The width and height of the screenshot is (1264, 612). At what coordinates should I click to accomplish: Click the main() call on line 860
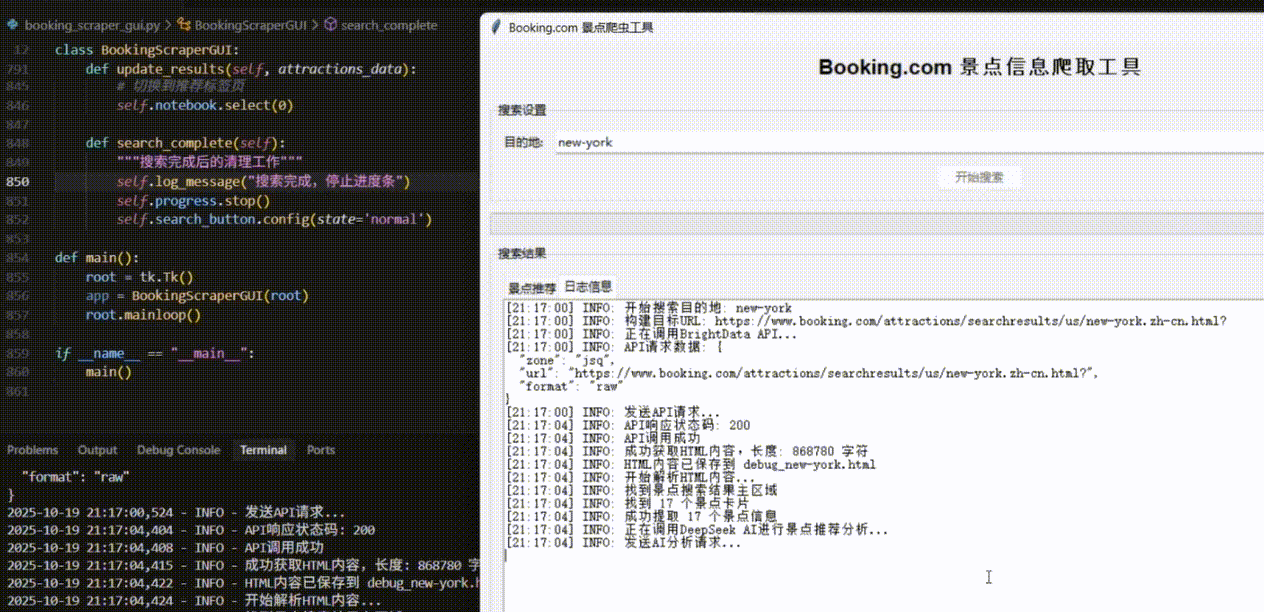[108, 372]
